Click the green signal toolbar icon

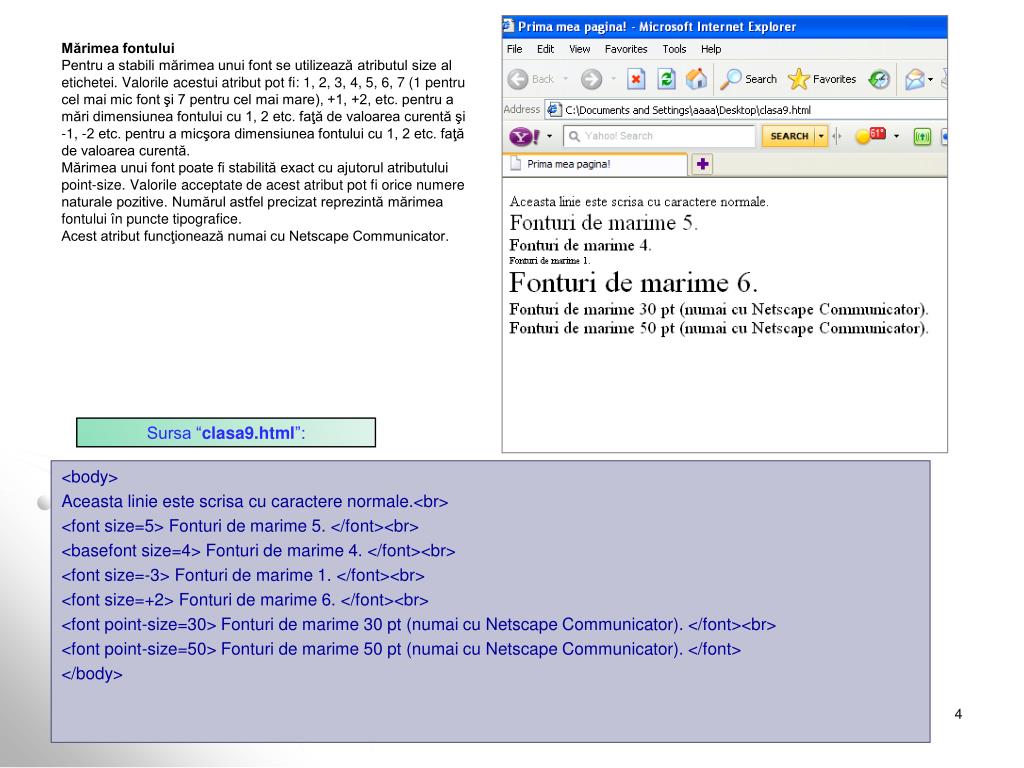coord(922,136)
